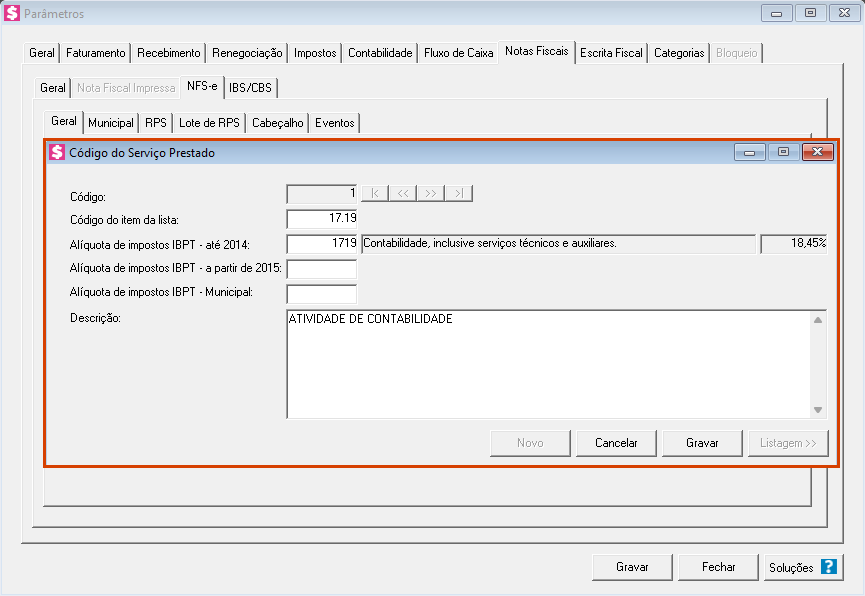Viewport: 865px width, 596px height.
Task: Open the Fluxo de Caixa tab
Action: point(458,53)
